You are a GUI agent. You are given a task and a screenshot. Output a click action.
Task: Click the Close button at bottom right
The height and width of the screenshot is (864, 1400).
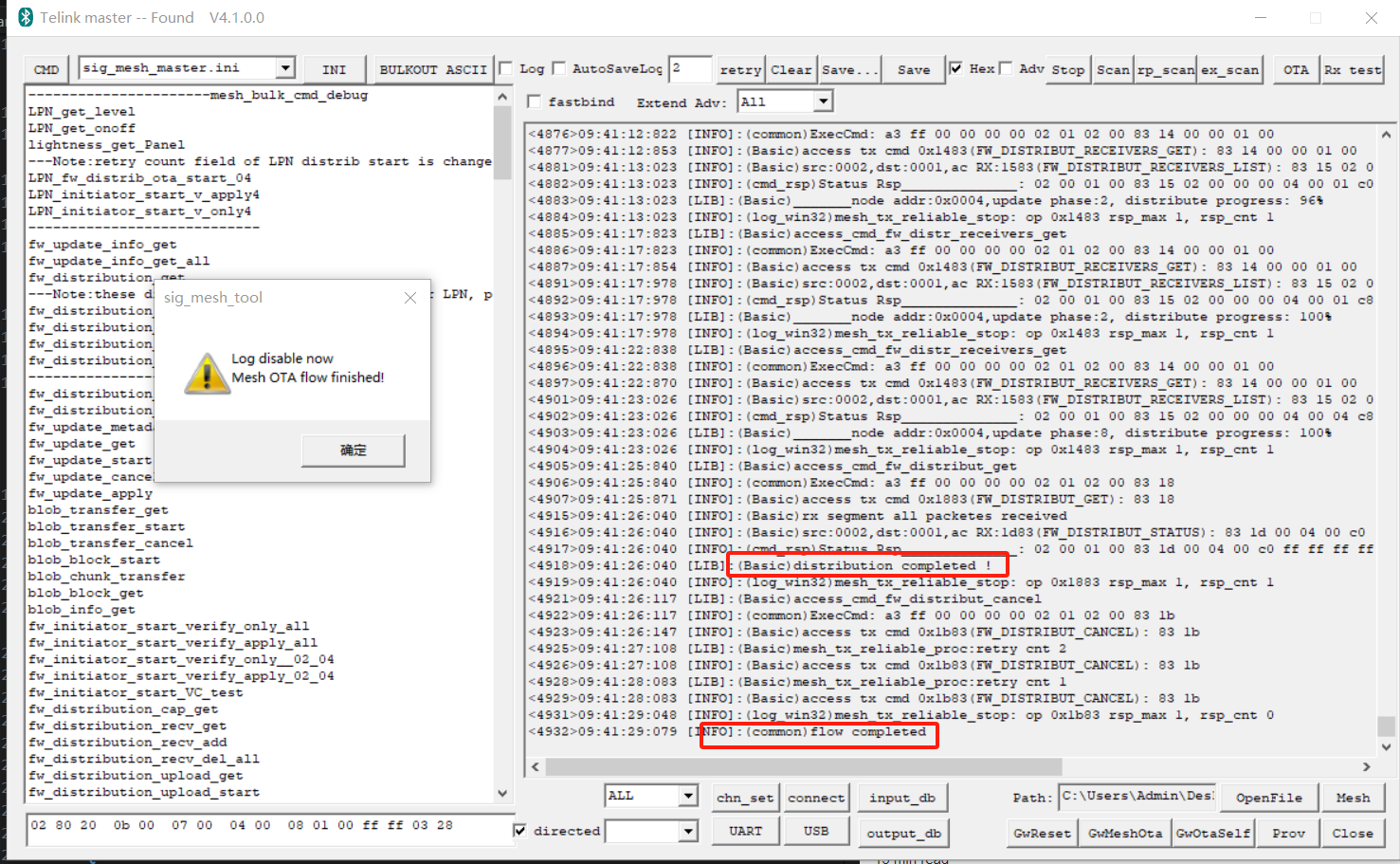click(1353, 833)
